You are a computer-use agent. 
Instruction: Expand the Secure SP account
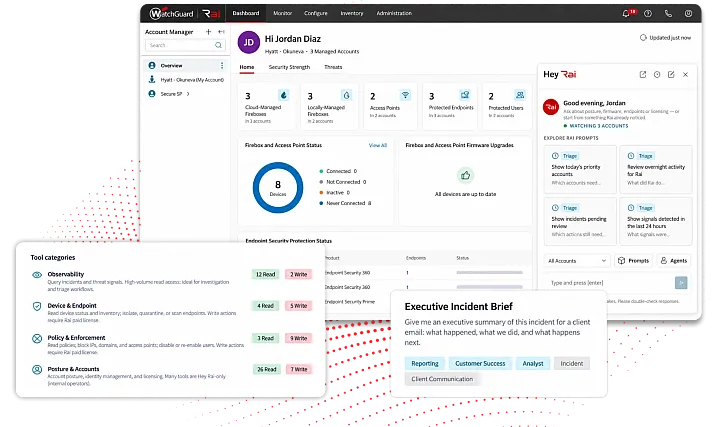[188, 94]
